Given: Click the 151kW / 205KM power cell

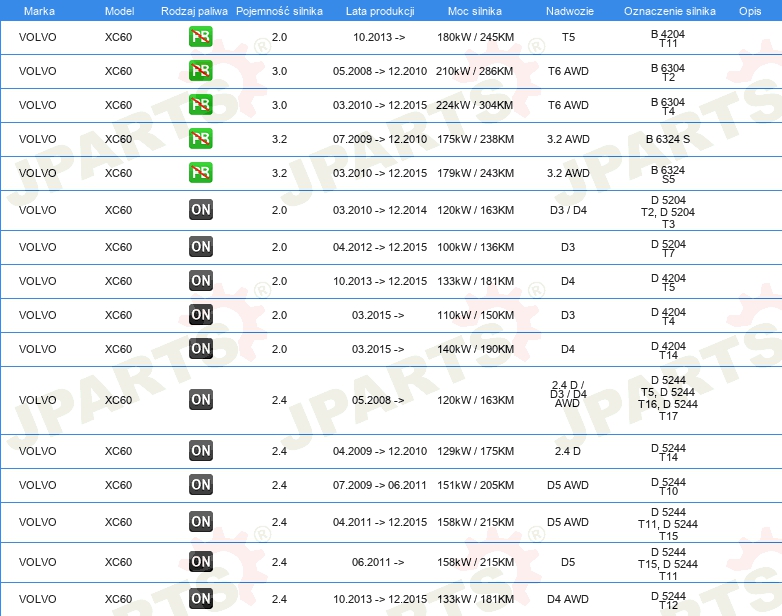Looking at the screenshot, I should (x=475, y=485).
